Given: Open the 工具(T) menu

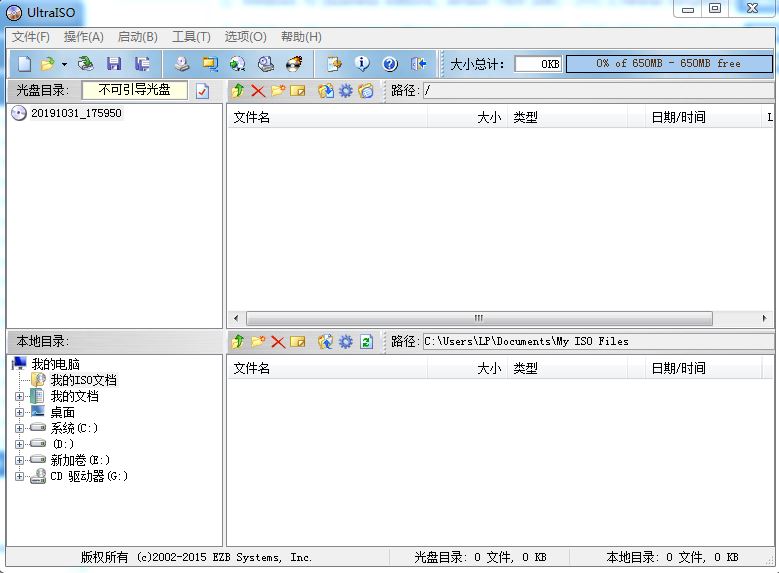Looking at the screenshot, I should [191, 37].
